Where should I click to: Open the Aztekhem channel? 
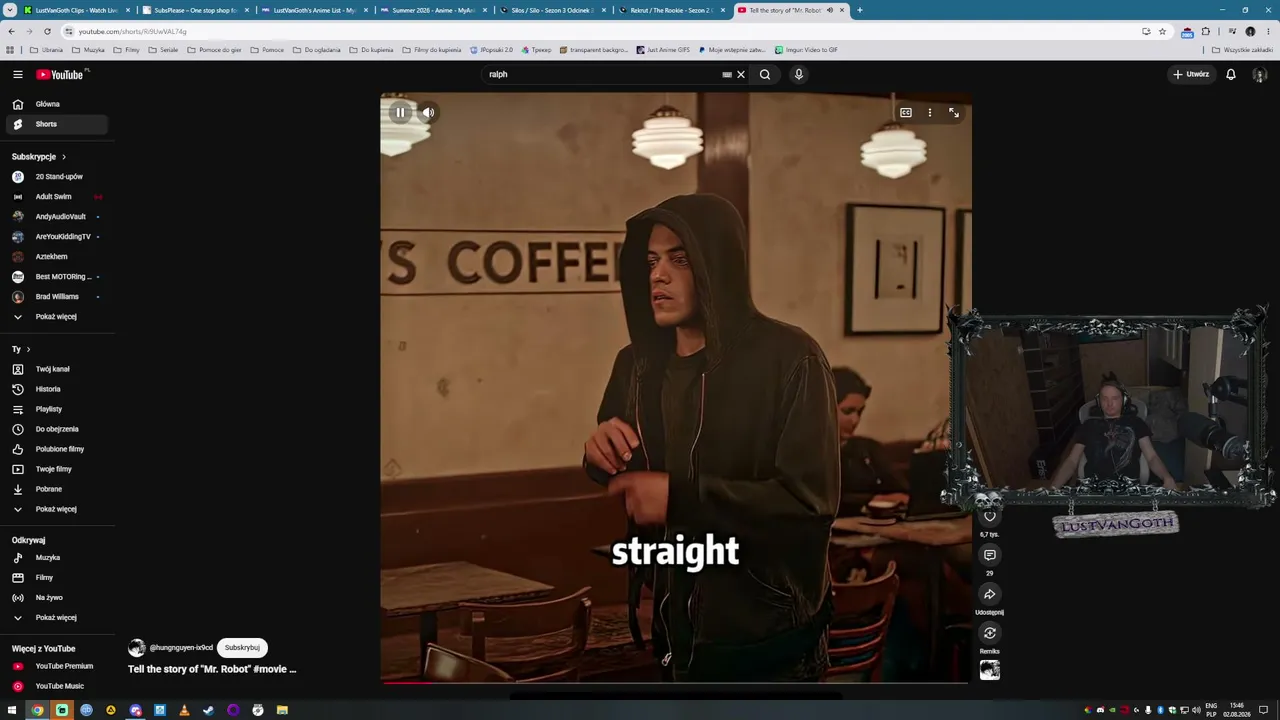[x=55, y=257]
